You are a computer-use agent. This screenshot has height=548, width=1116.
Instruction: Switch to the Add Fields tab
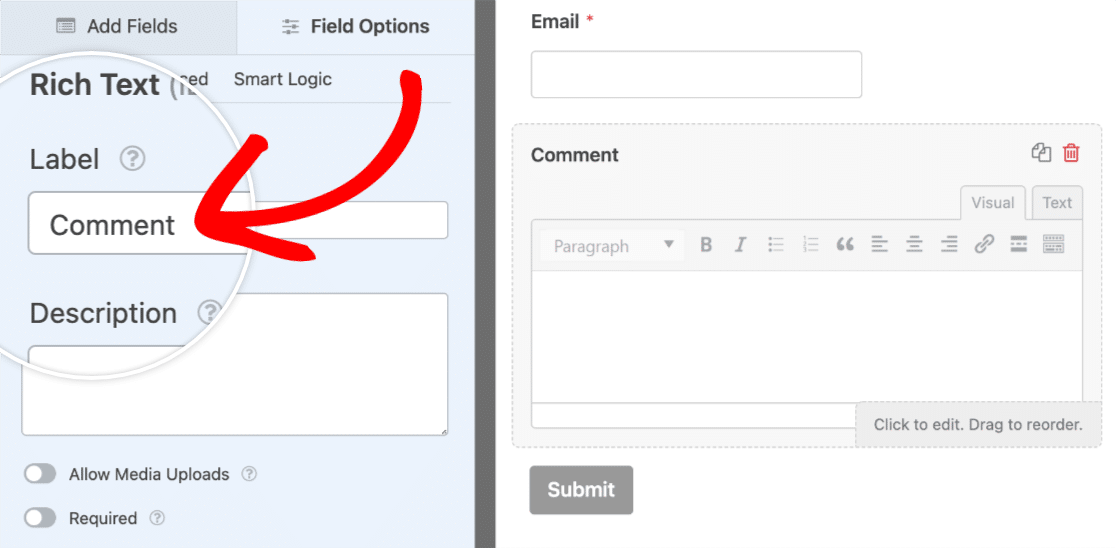pyautogui.click(x=118, y=27)
